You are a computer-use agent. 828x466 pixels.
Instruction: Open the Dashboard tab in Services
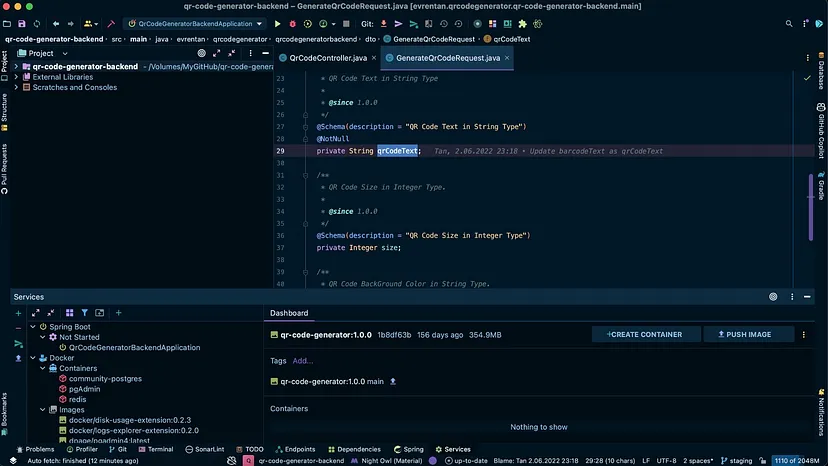(x=289, y=313)
